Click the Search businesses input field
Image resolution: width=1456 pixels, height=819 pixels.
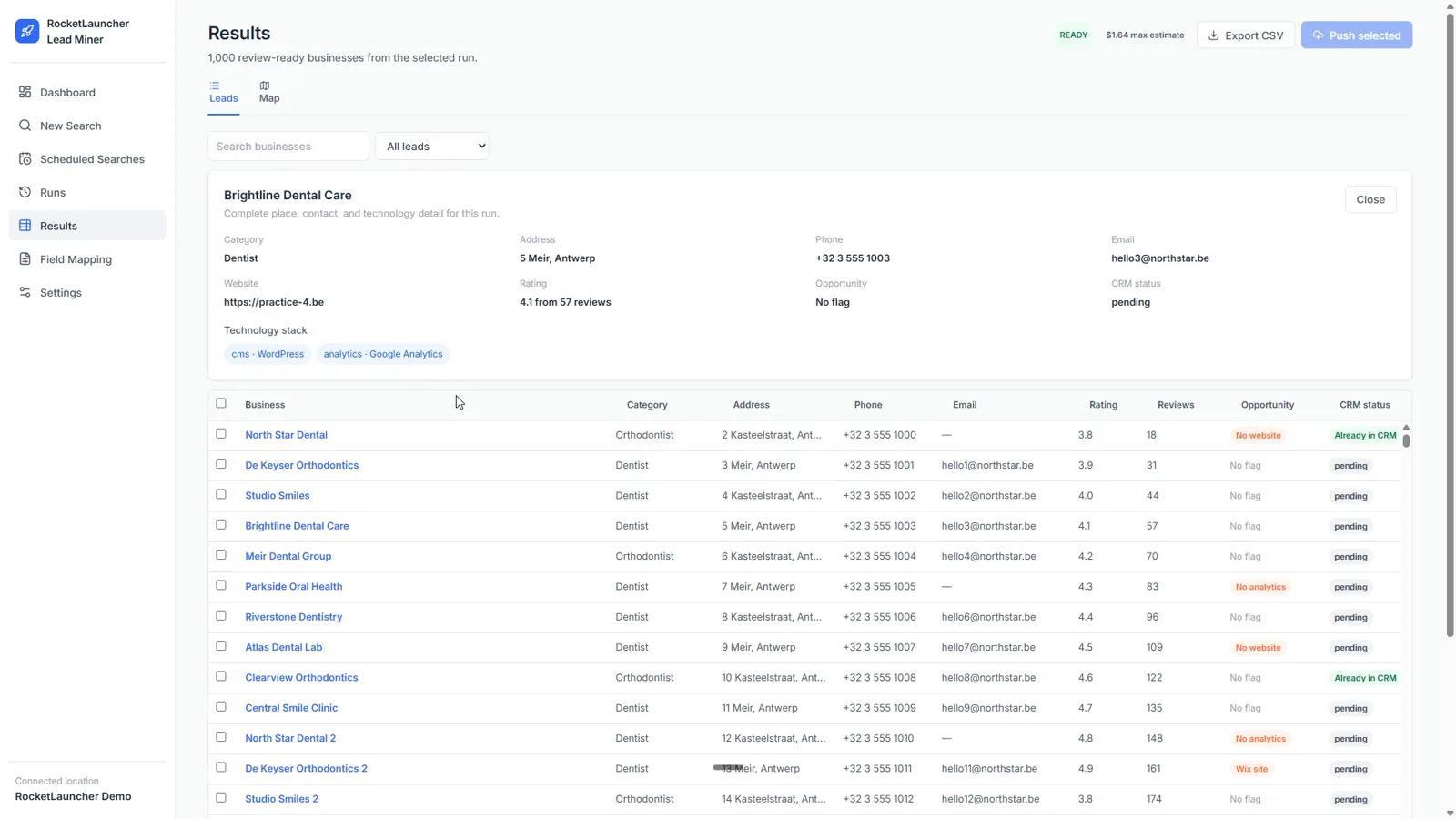coord(288,146)
